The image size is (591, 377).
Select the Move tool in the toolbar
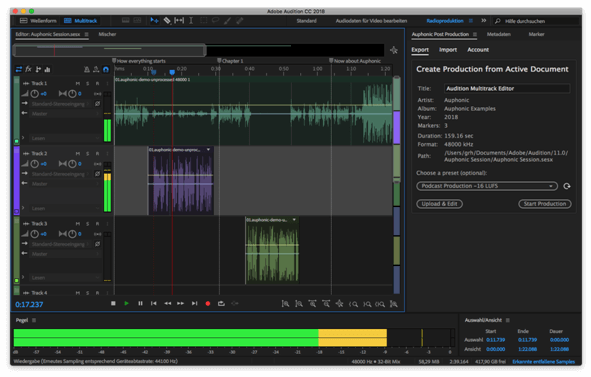[154, 20]
